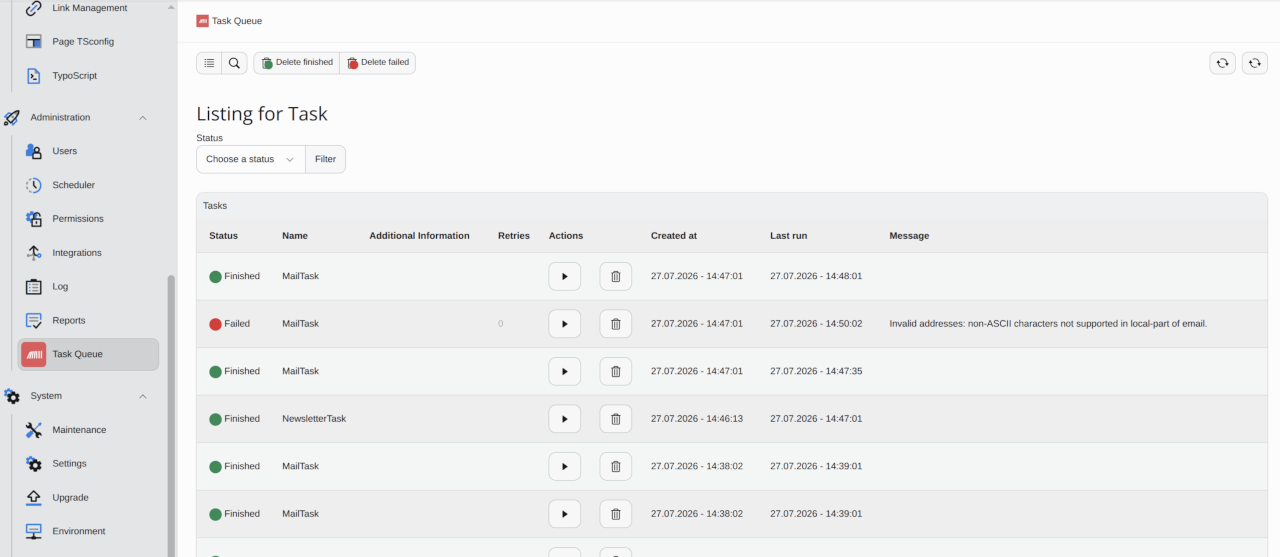Collapse the Administration section chevron
The width and height of the screenshot is (1280, 557).
click(x=143, y=118)
